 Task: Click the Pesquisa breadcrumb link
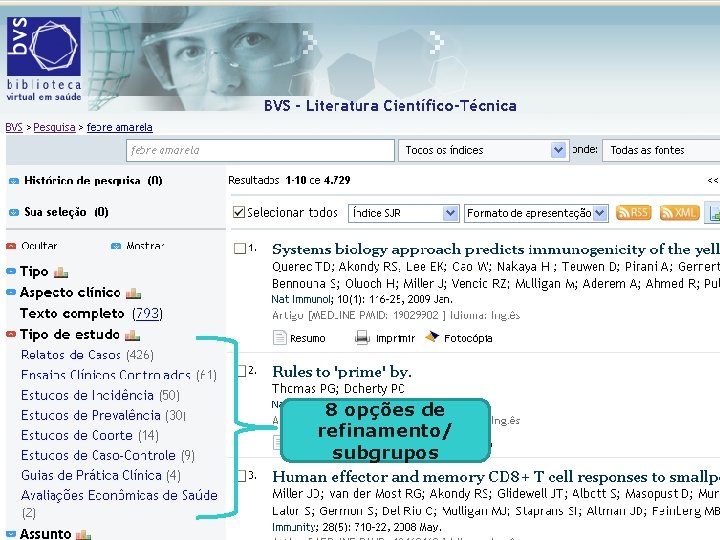[54, 127]
